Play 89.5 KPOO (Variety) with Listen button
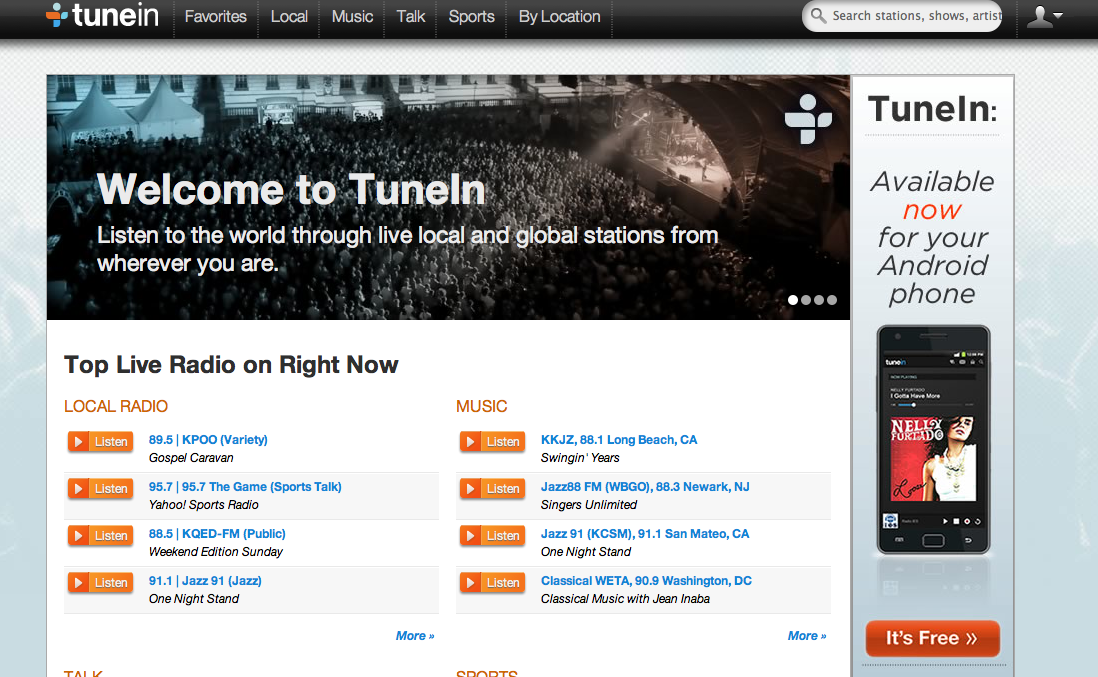Screen dimensions: 1098x677 [100, 442]
